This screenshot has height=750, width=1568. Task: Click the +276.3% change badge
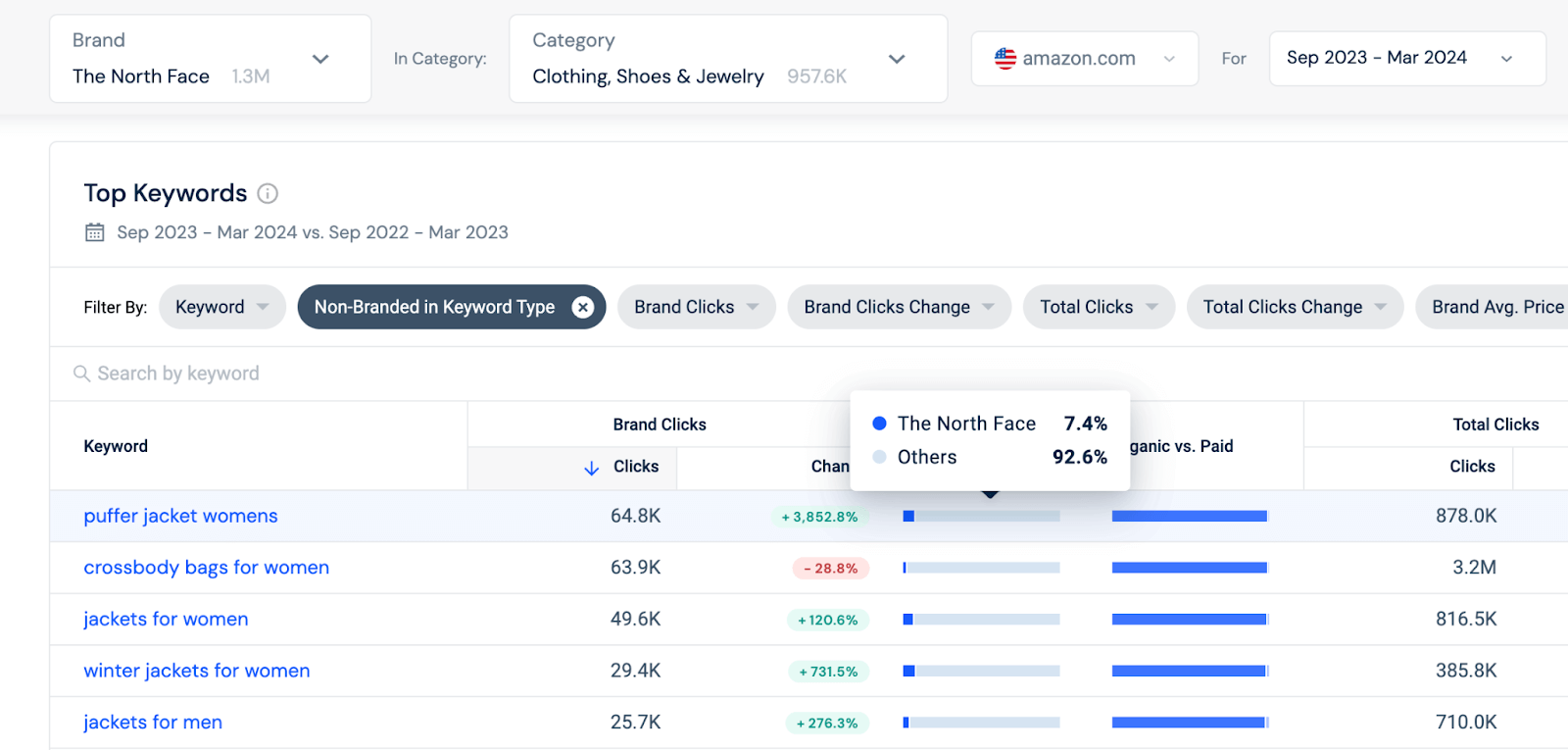(x=827, y=724)
